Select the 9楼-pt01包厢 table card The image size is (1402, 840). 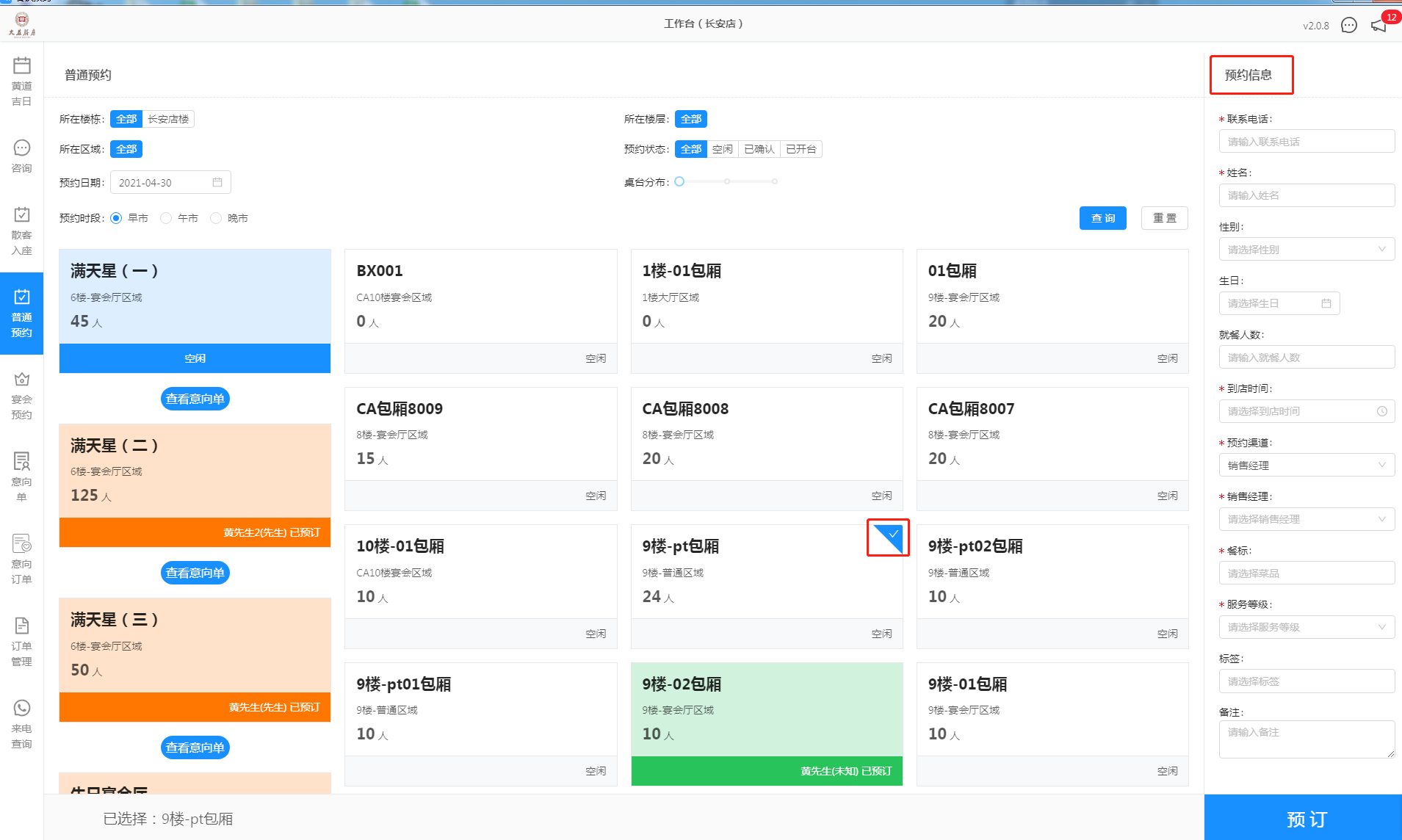pos(481,724)
